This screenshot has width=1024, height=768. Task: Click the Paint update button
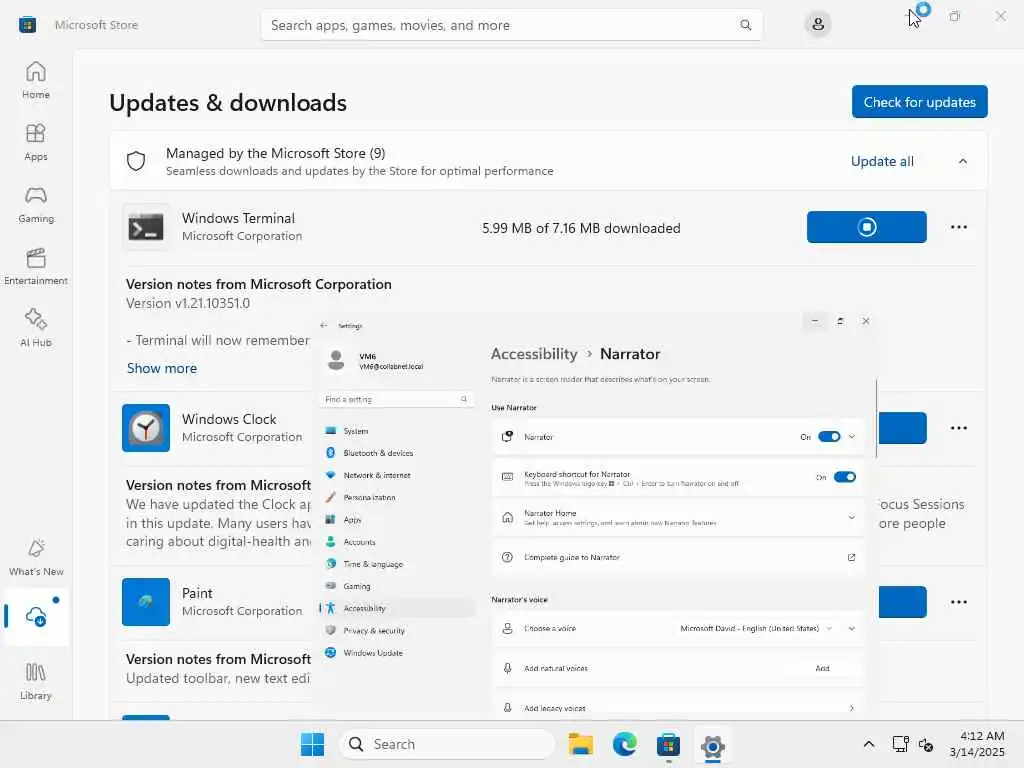[x=902, y=602]
